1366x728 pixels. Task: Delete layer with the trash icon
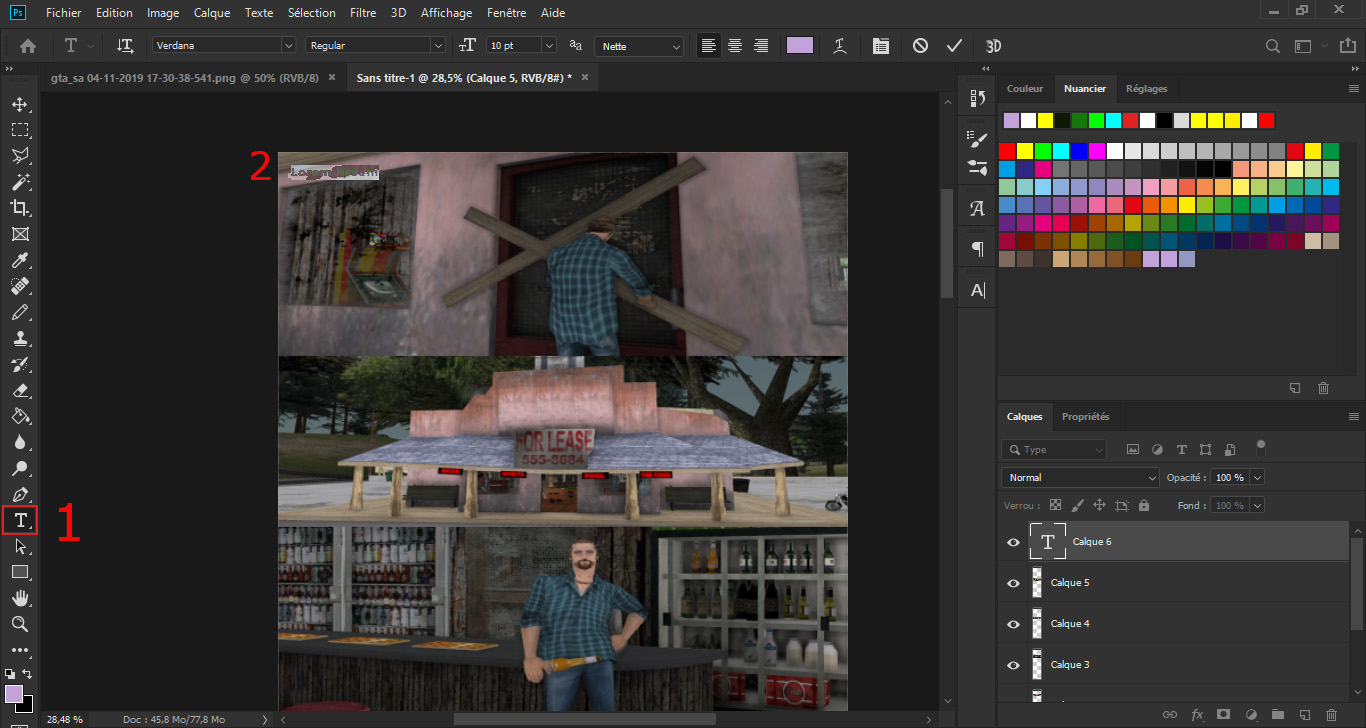[1330, 715]
